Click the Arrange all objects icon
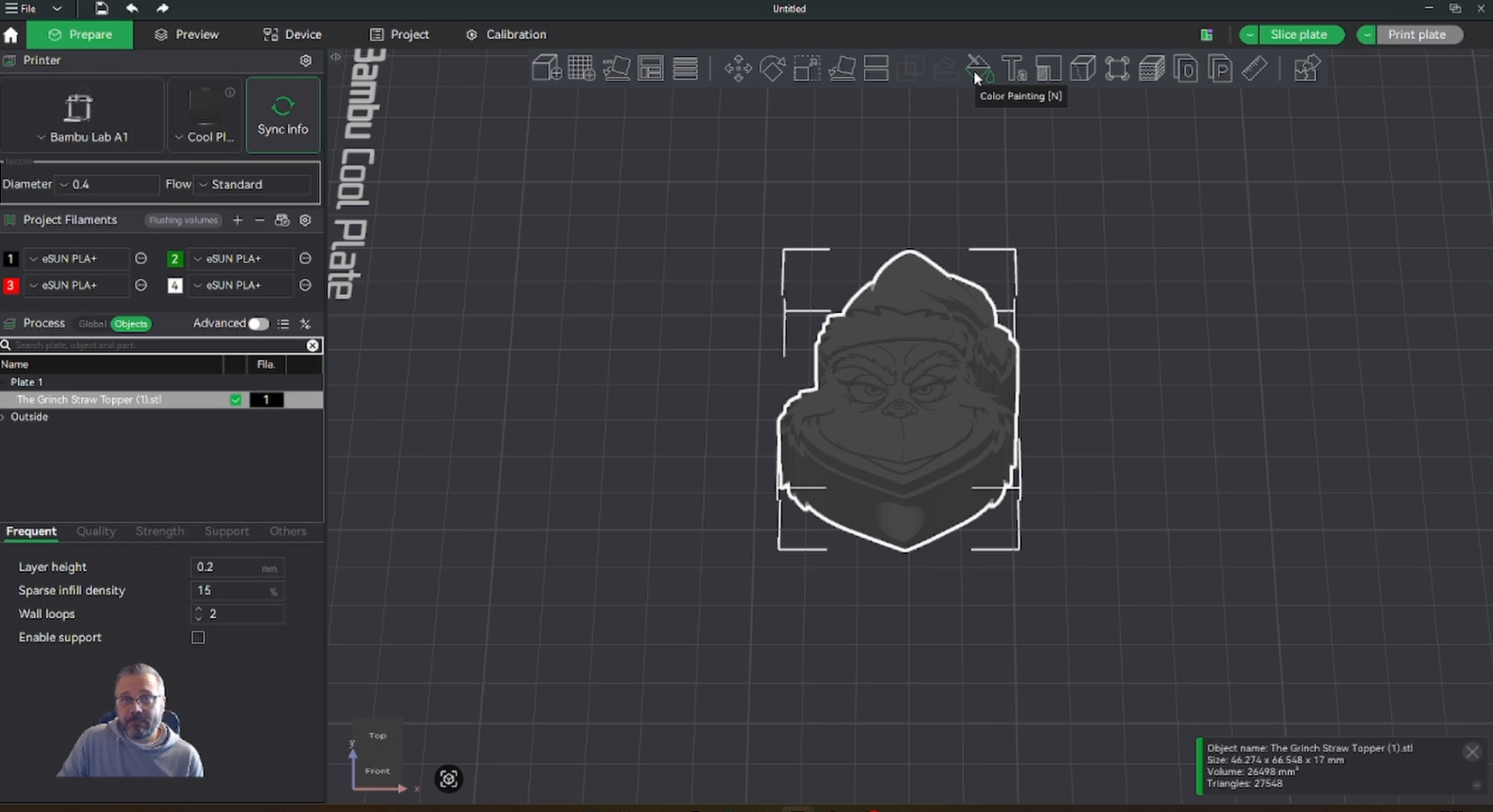The width and height of the screenshot is (1493, 812). click(x=650, y=69)
